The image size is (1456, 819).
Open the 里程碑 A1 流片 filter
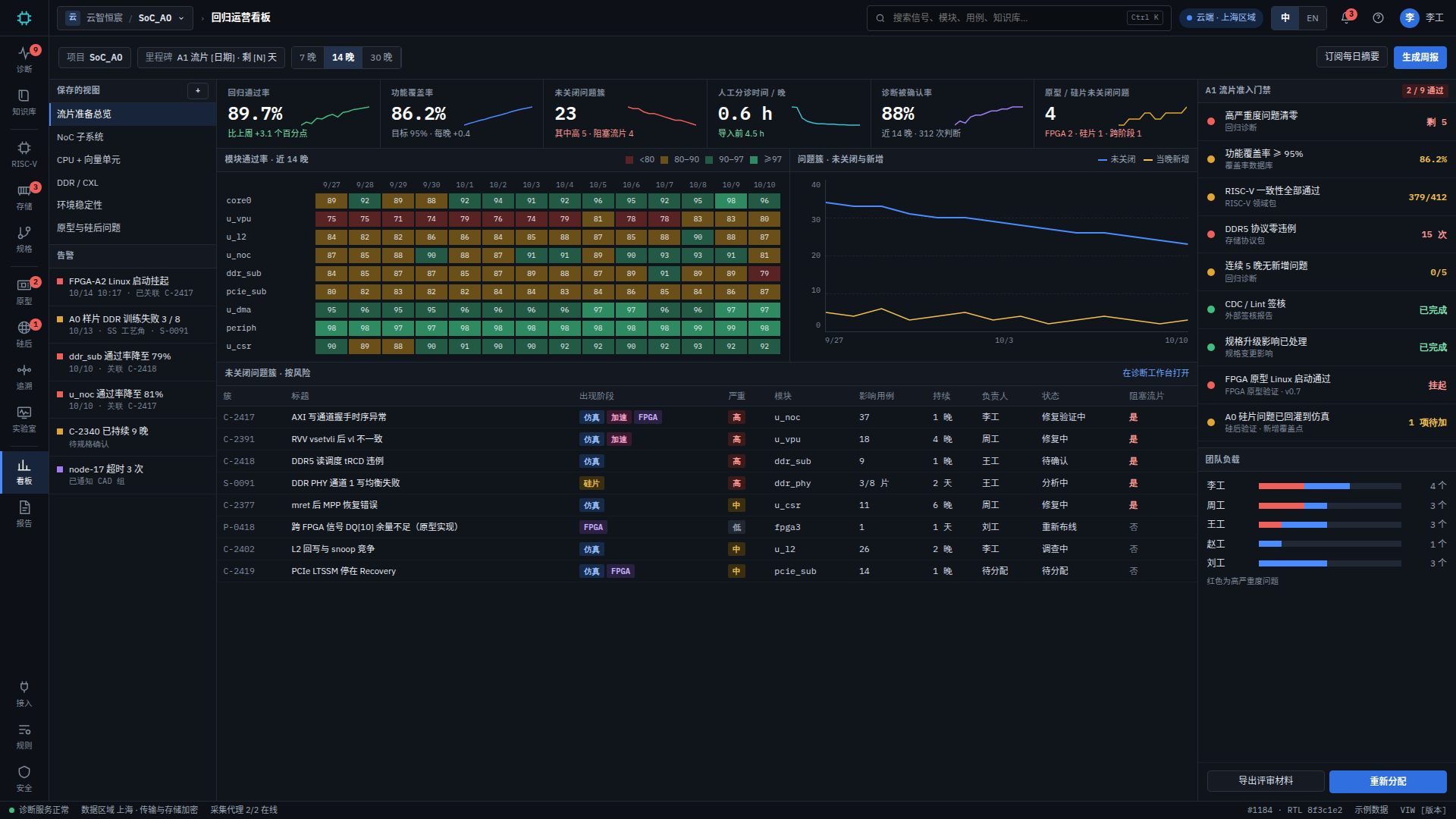pyautogui.click(x=211, y=58)
